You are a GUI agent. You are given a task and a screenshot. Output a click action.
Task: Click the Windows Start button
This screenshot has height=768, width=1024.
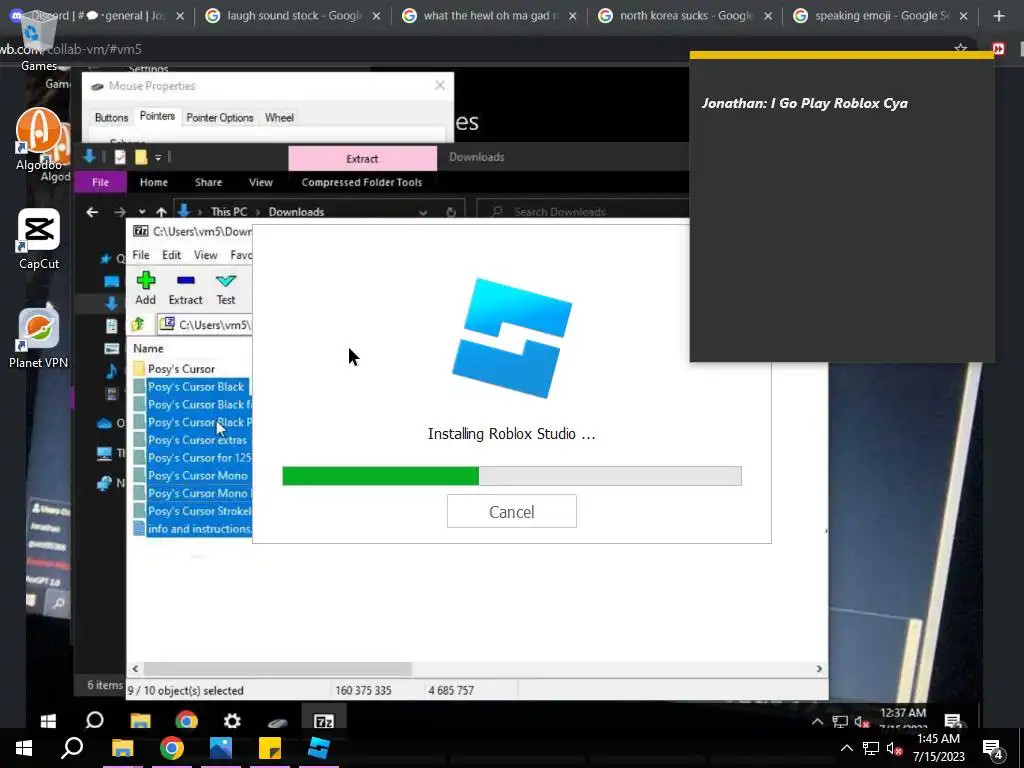coord(24,748)
